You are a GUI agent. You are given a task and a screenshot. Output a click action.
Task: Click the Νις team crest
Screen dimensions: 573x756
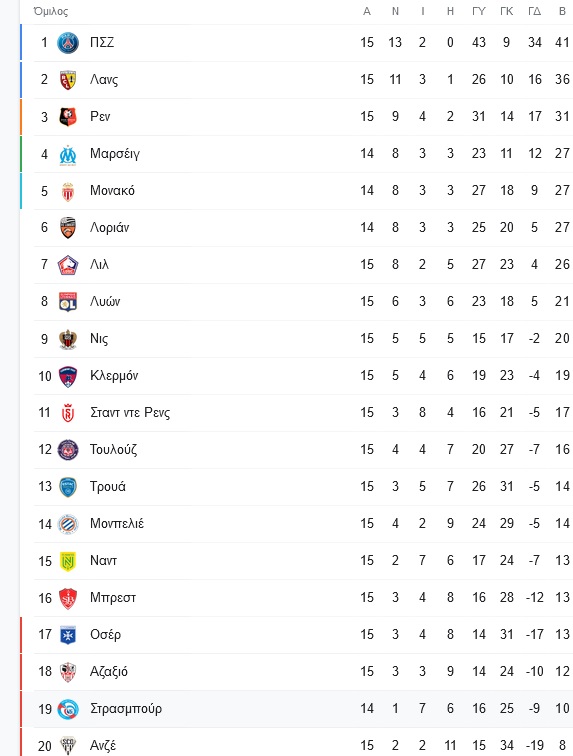68,339
